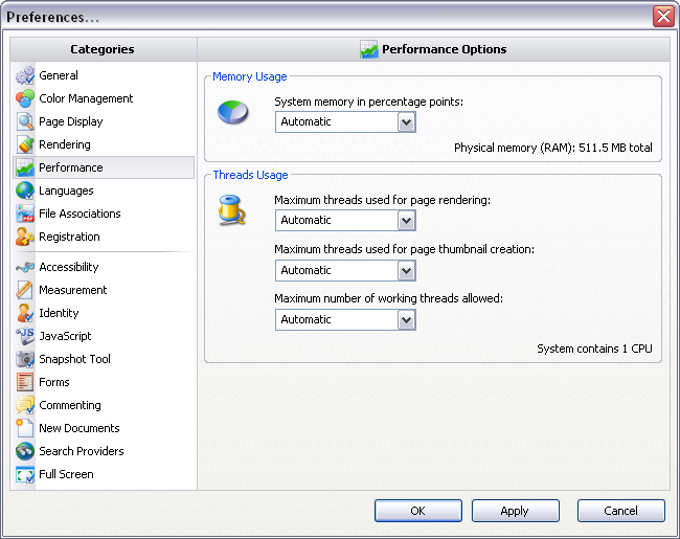Viewport: 680px width, 539px height.
Task: Expand the system memory percentage dropdown arrow
Action: (406, 122)
